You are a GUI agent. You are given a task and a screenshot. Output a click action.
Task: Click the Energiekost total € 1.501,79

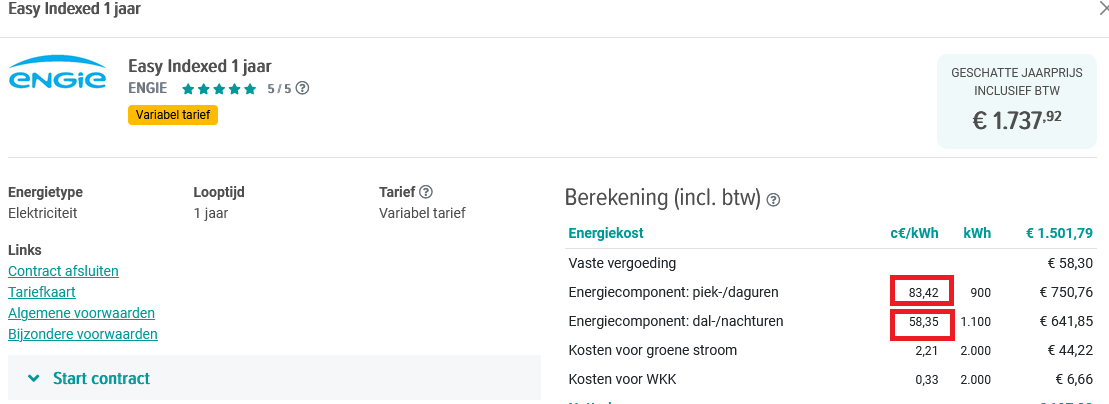click(1059, 234)
